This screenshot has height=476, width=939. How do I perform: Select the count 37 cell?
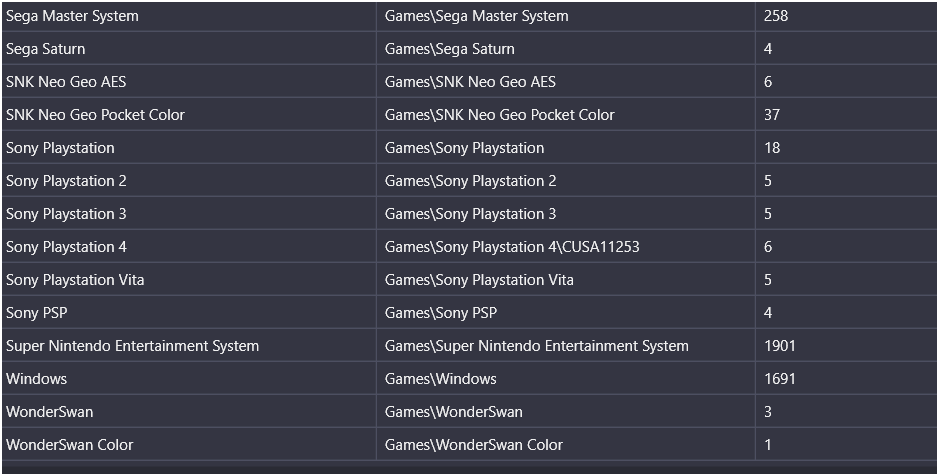(772, 115)
